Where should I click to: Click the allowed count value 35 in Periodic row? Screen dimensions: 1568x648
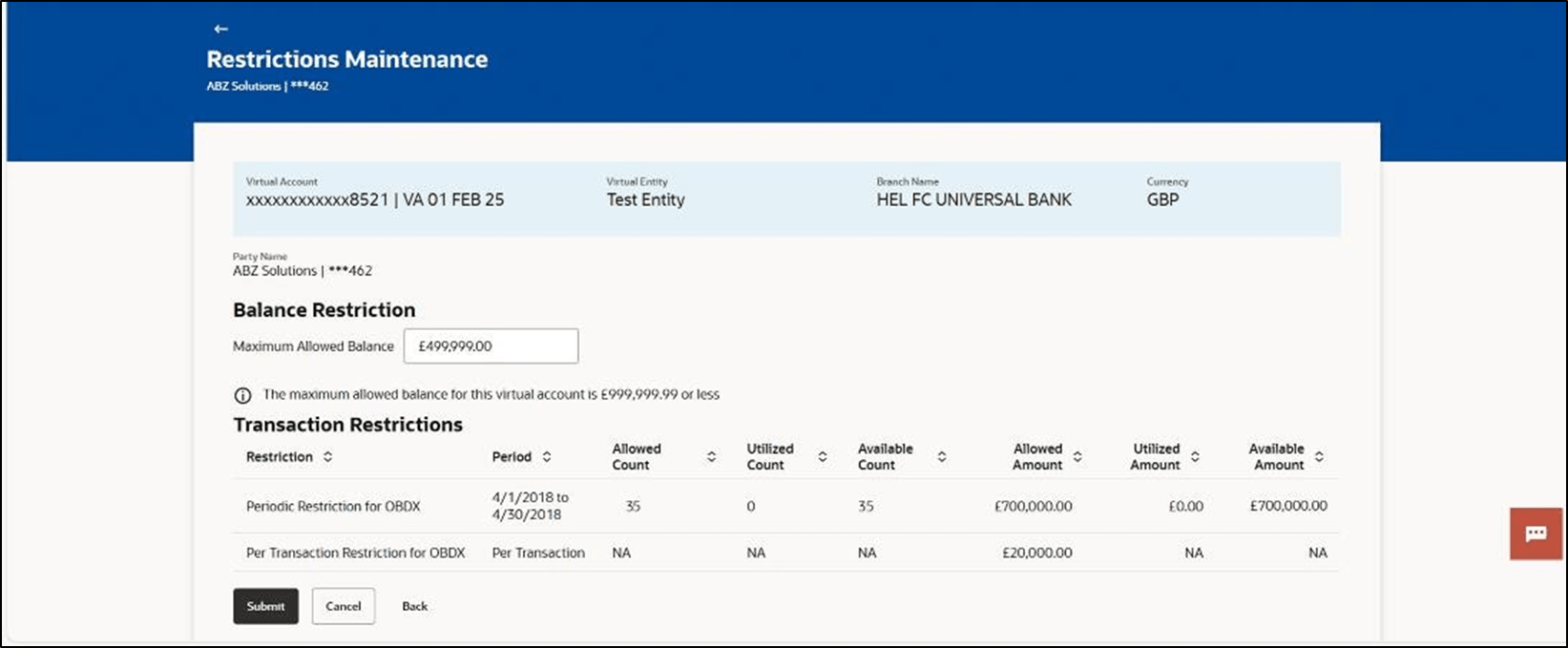pos(633,507)
